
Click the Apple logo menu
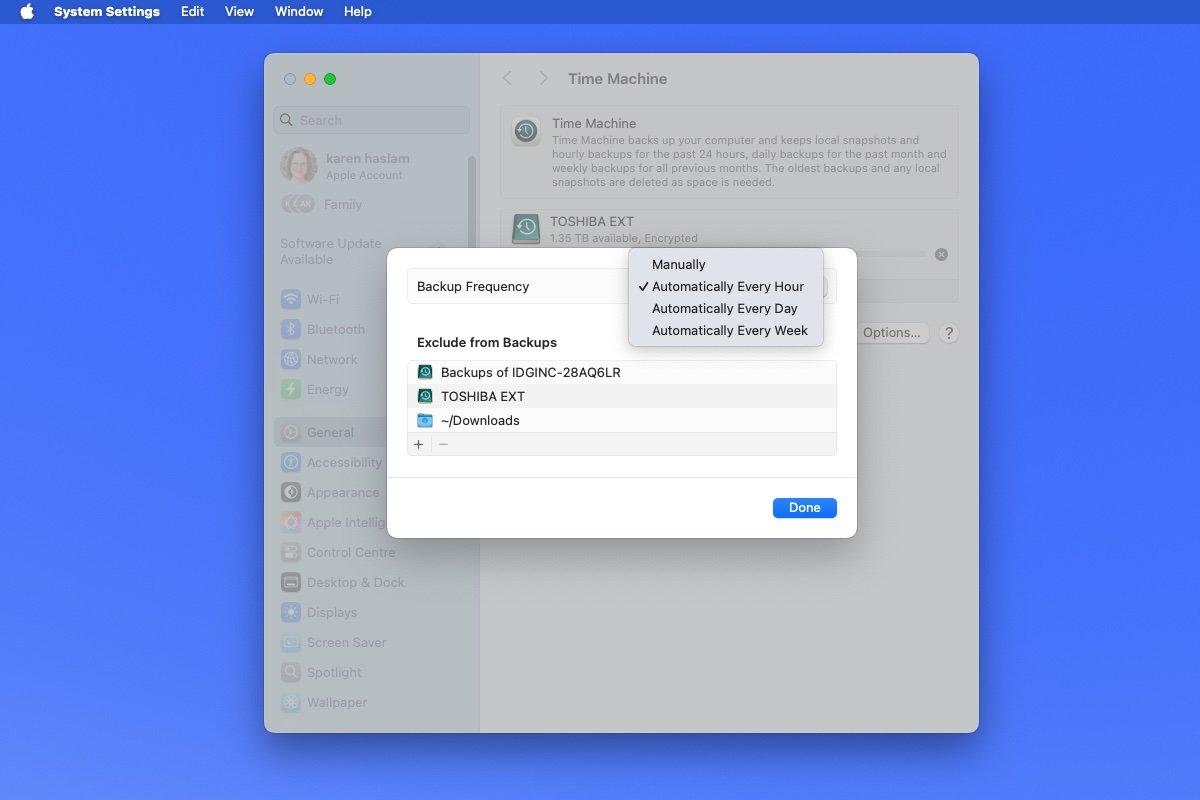(27, 12)
